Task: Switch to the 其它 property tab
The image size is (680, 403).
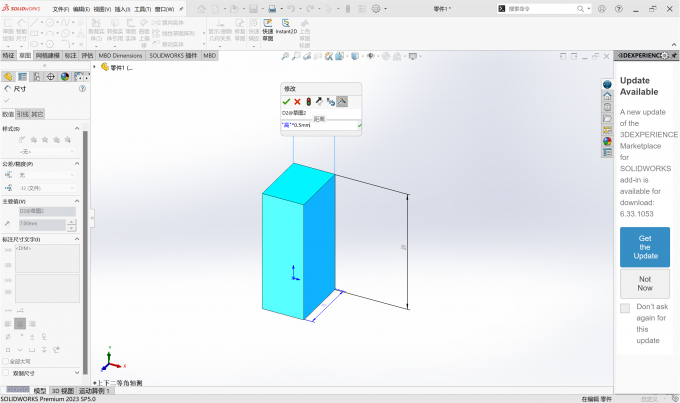Action: point(37,114)
